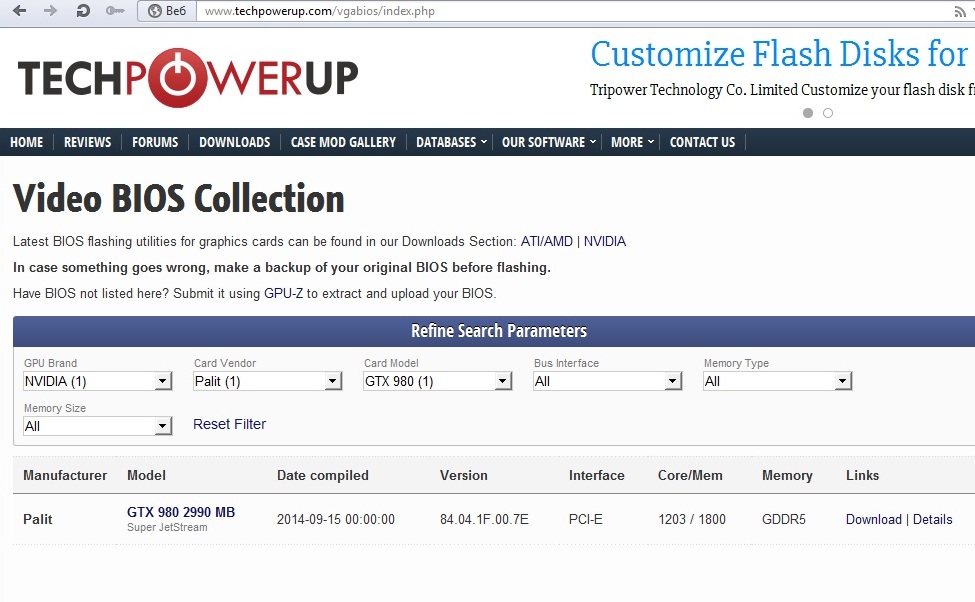This screenshot has width=975, height=602.
Task: Open DOWNLOADS in the navigation bar
Action: pyautogui.click(x=234, y=142)
